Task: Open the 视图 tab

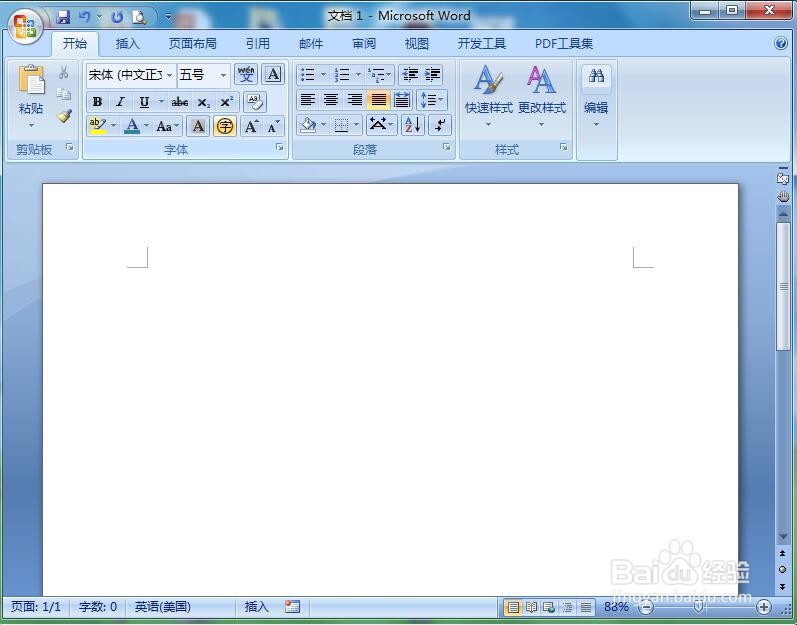Action: tap(417, 44)
